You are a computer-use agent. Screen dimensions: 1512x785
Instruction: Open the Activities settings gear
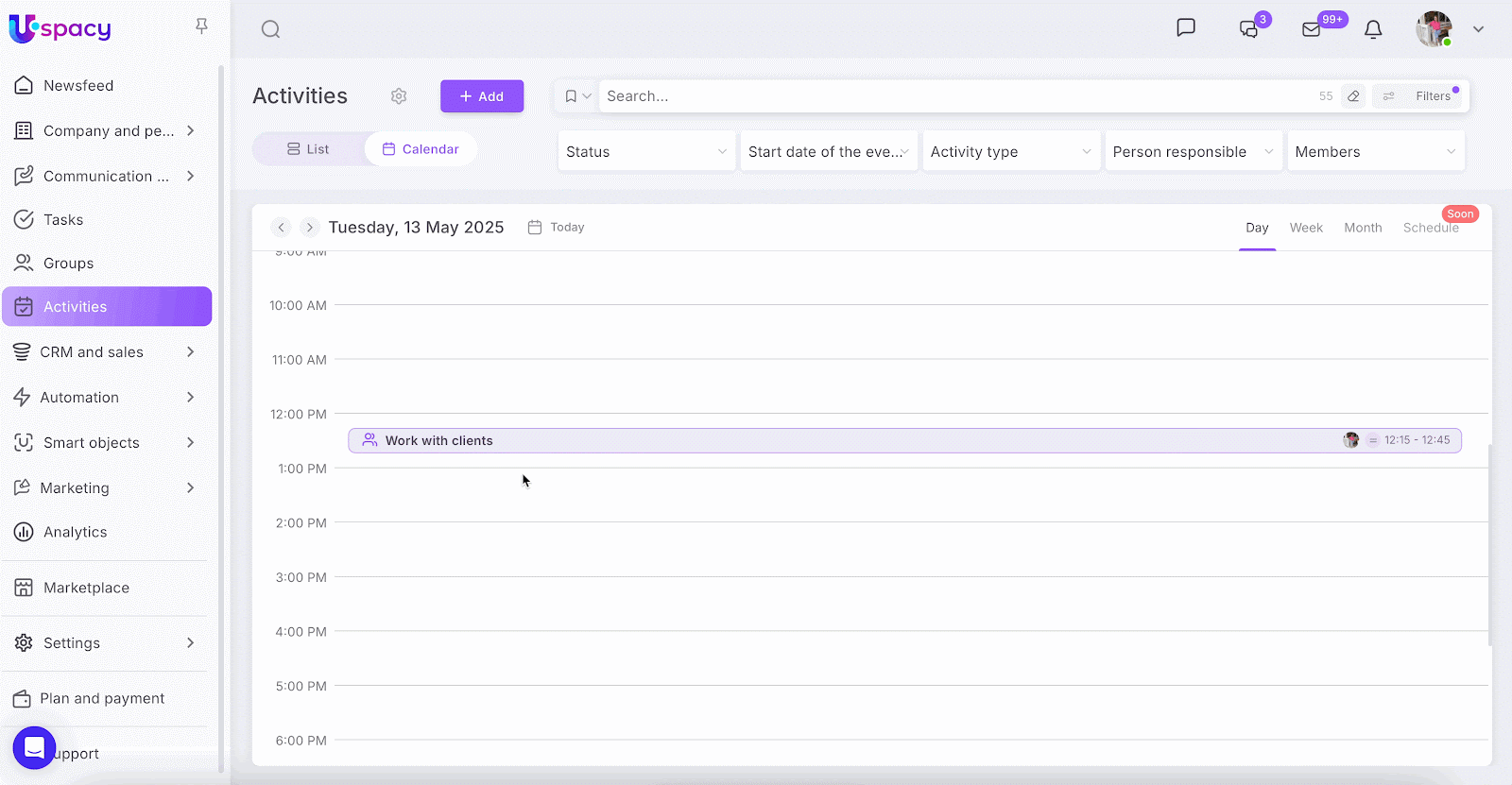coord(399,96)
